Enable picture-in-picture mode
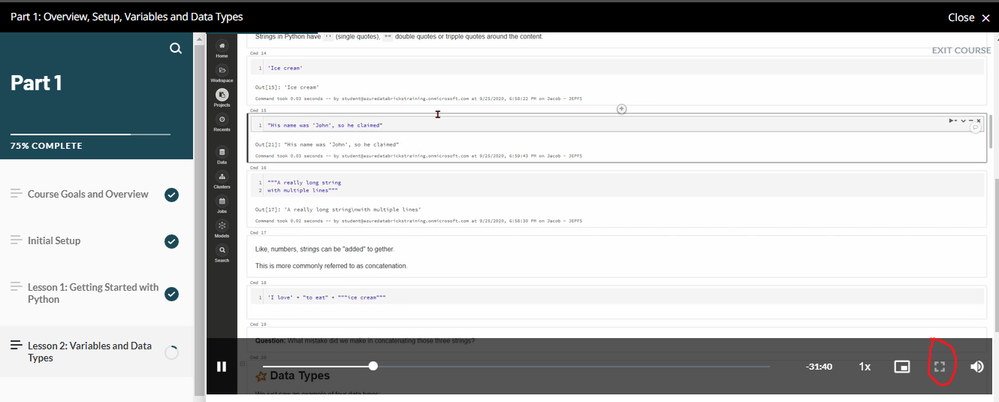The width and height of the screenshot is (999, 402). pyautogui.click(x=901, y=367)
